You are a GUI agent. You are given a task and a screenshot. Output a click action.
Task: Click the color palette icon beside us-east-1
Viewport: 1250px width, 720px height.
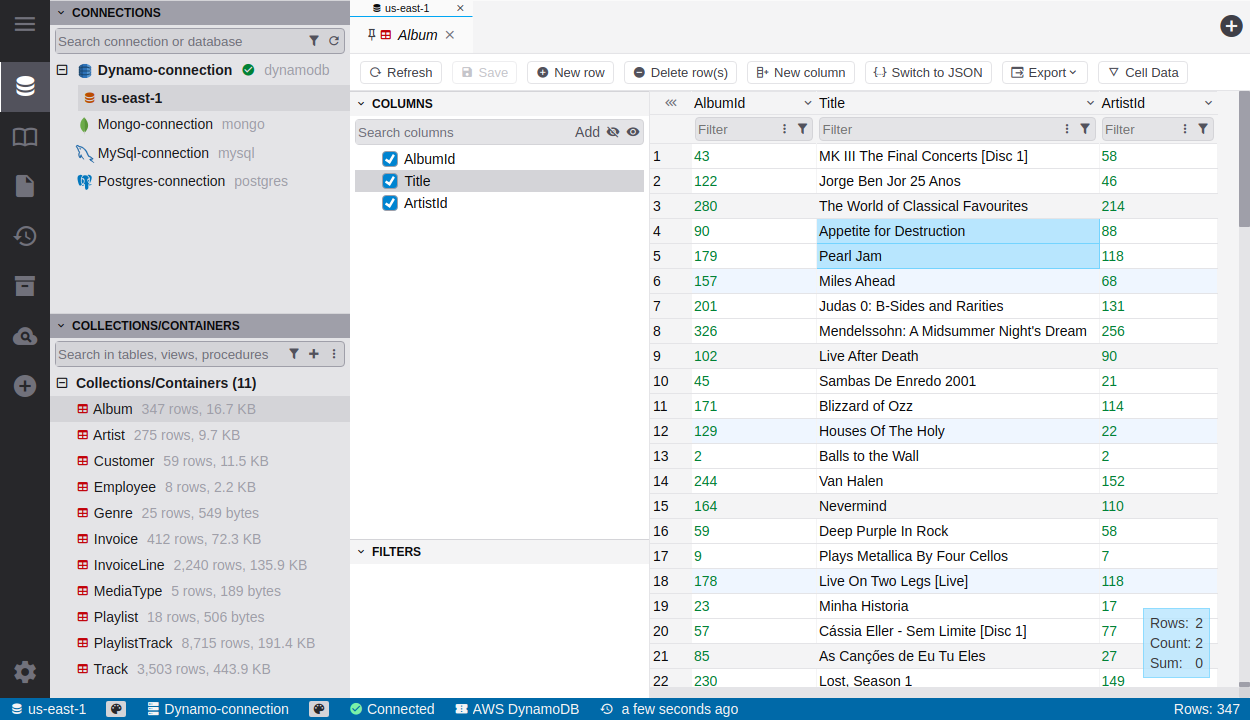116,709
